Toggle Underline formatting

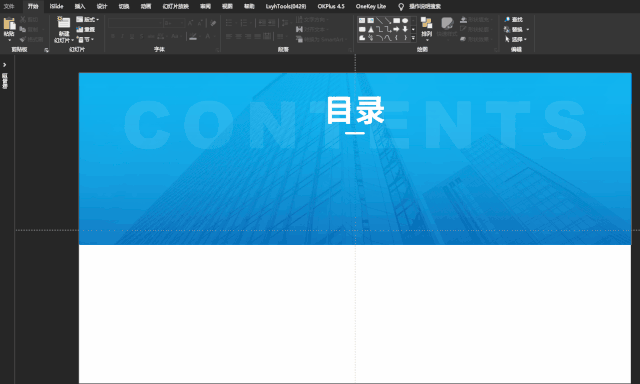pos(132,36)
